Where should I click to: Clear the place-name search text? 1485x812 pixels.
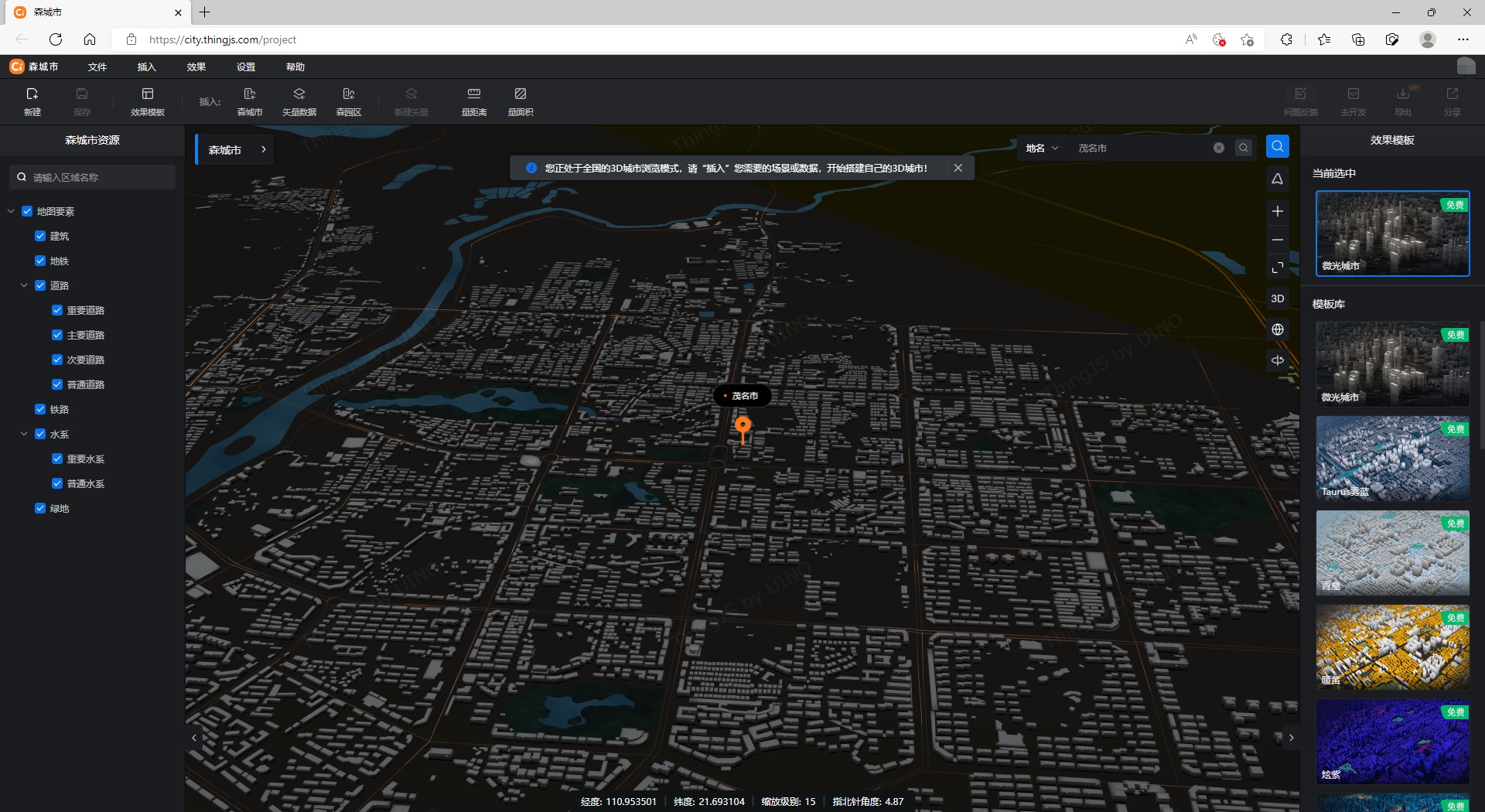click(1218, 148)
